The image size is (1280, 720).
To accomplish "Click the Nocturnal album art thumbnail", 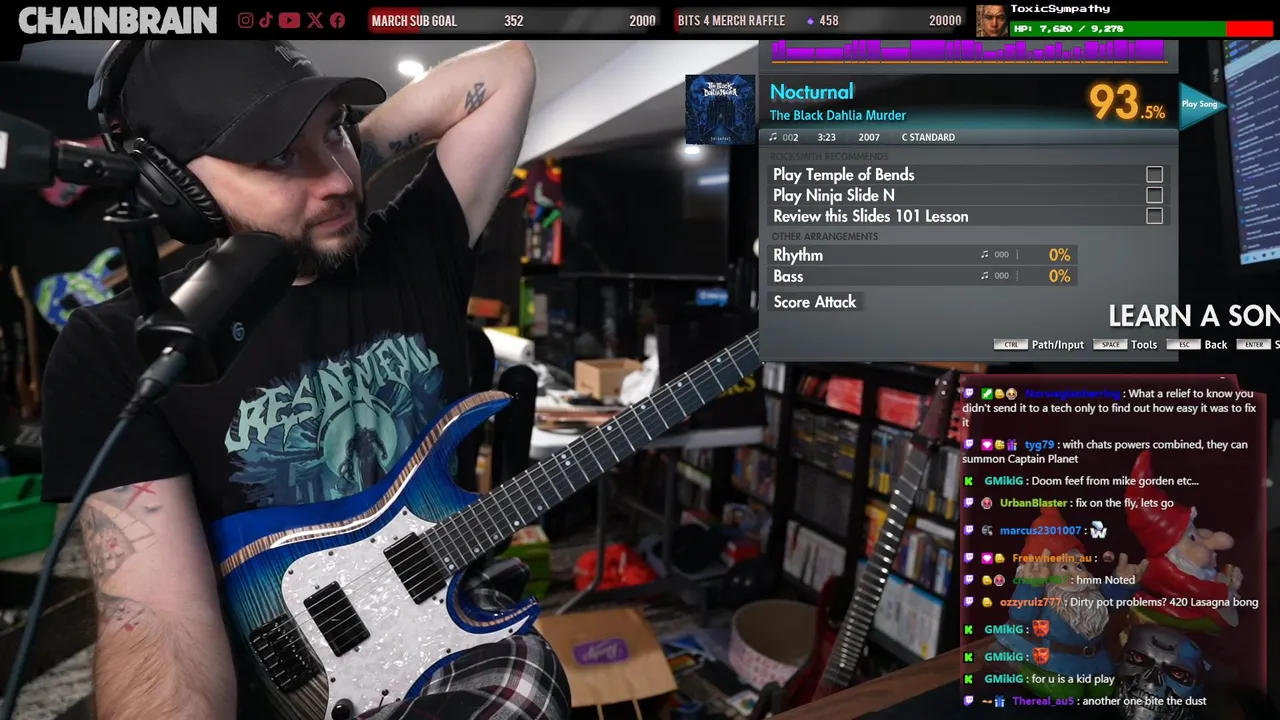I will click(x=720, y=109).
